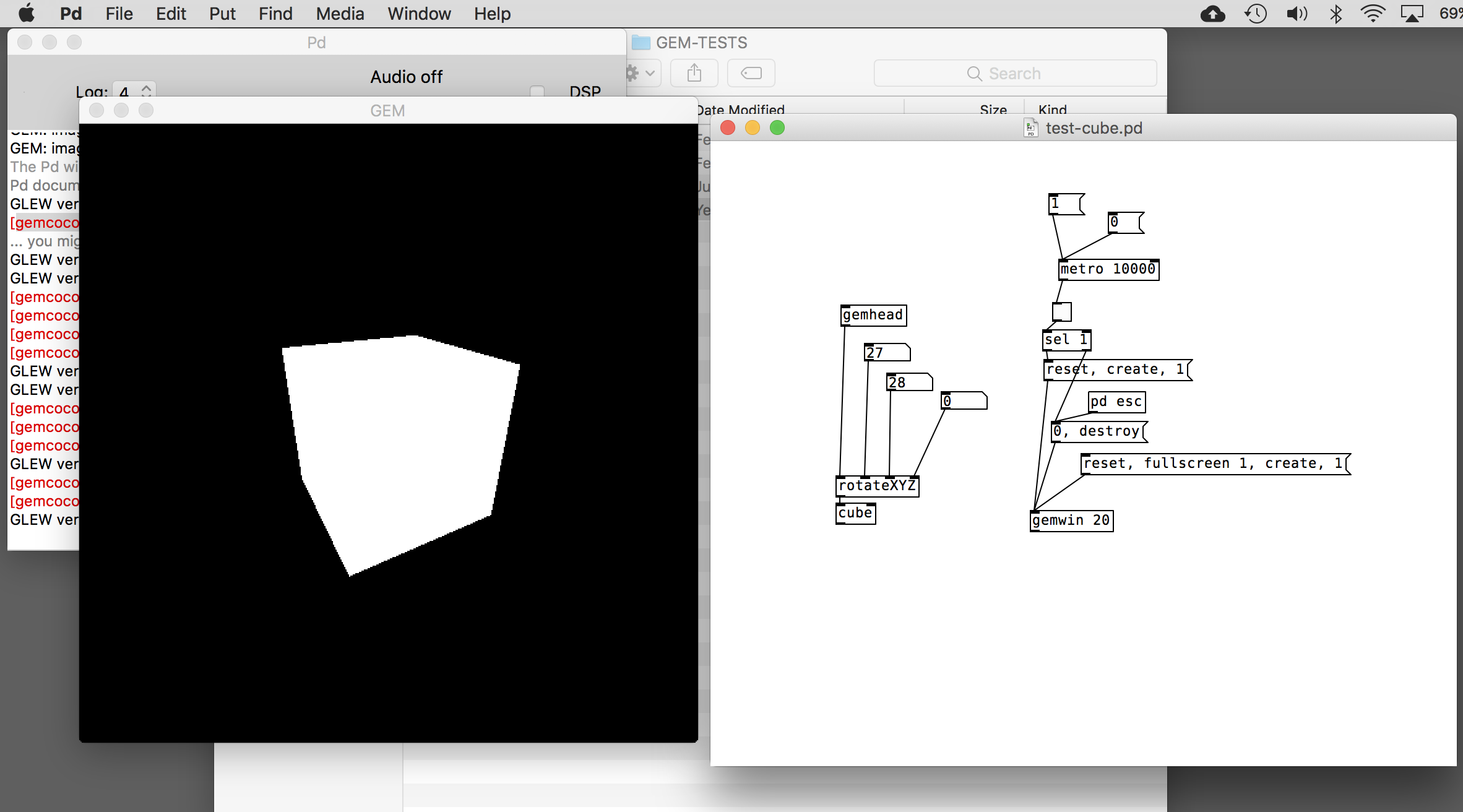1463x812 pixels.
Task: Click the Finder share button
Action: pos(694,73)
